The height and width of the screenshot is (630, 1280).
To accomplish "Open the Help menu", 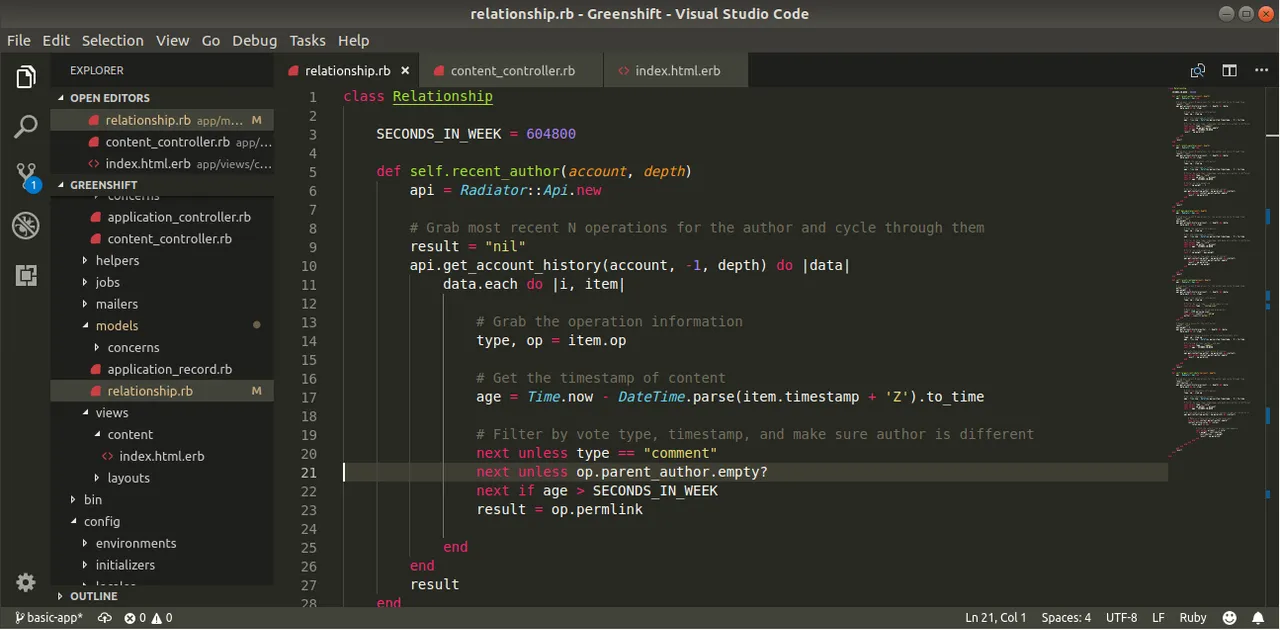I will [x=353, y=40].
